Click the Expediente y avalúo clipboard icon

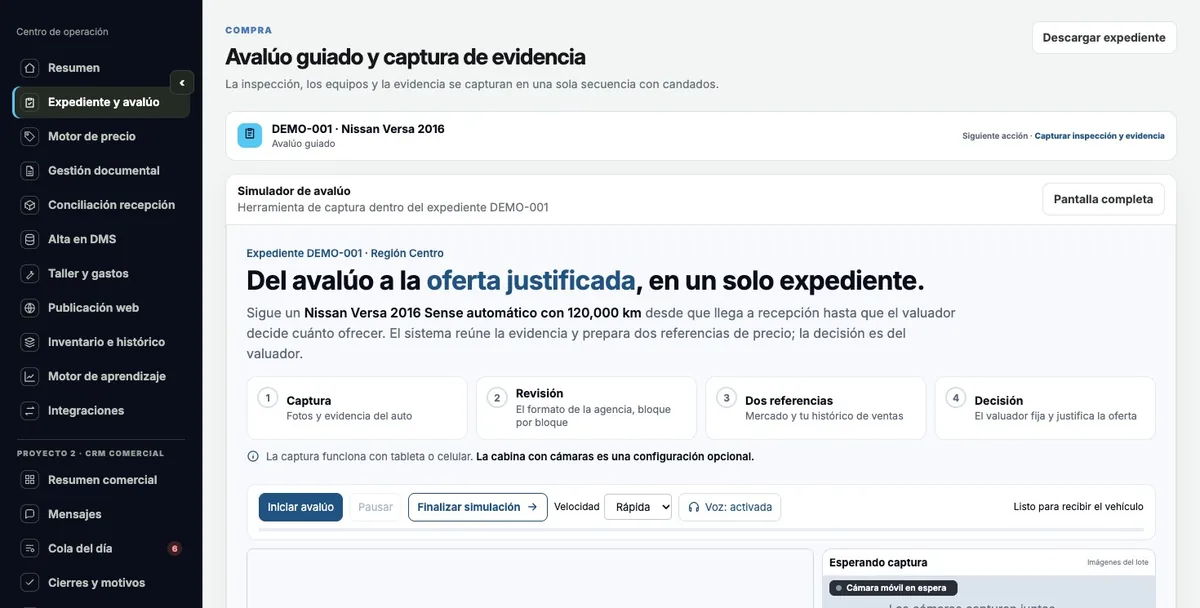tap(29, 102)
